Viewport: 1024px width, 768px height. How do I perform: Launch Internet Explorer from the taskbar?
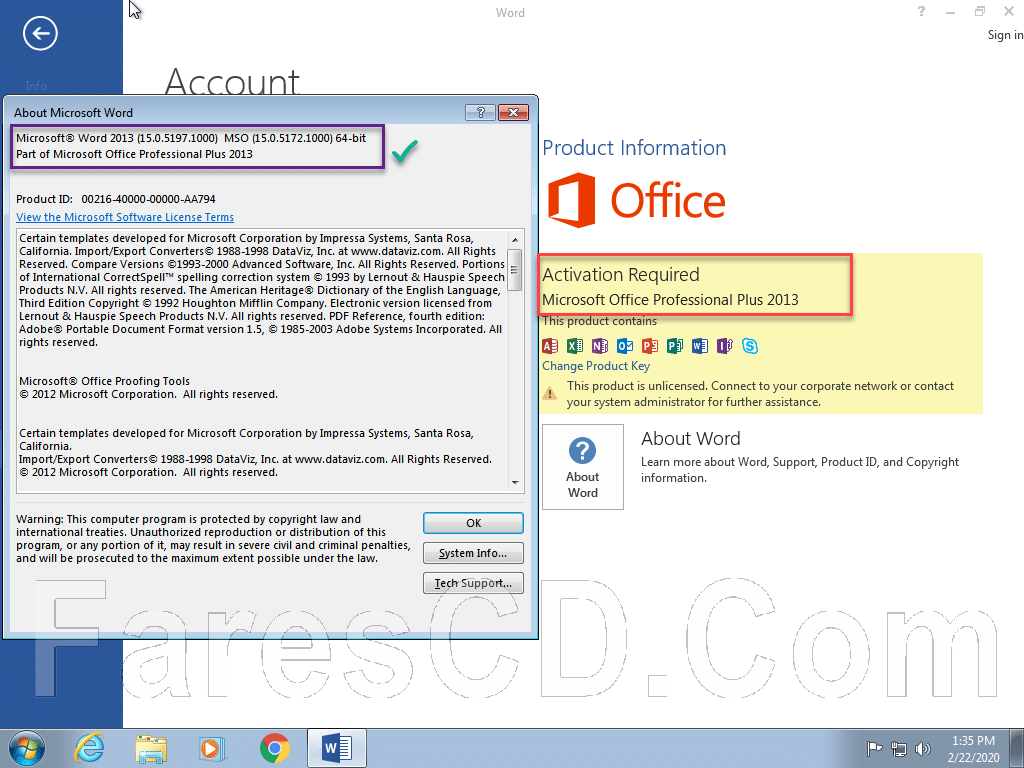89,748
